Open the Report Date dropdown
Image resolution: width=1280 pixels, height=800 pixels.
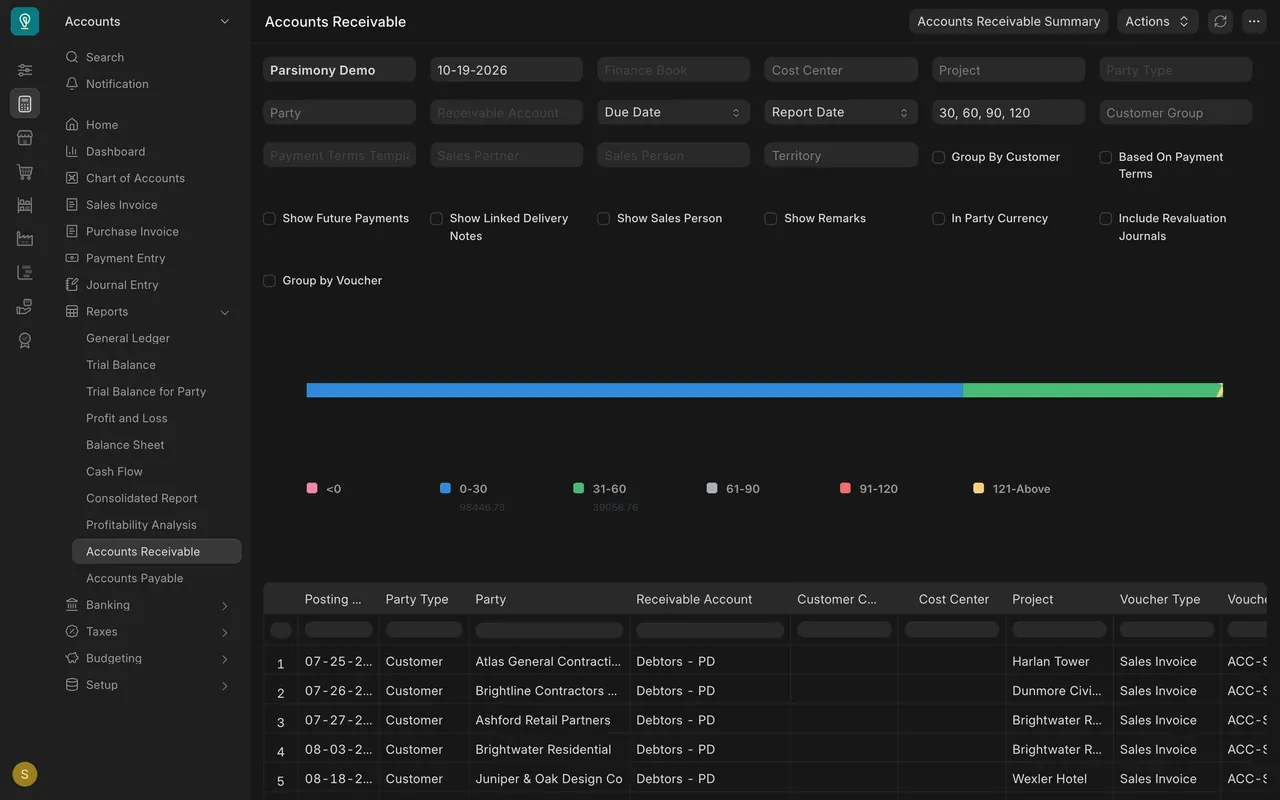pos(841,112)
